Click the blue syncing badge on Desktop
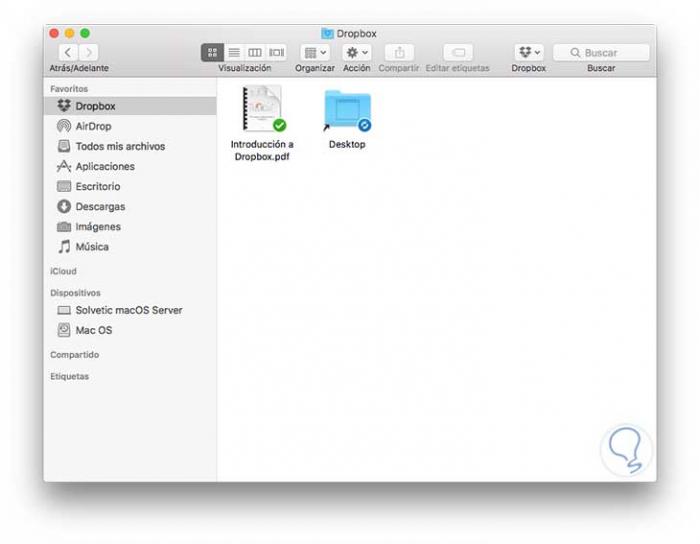700x544 pixels. tap(364, 125)
